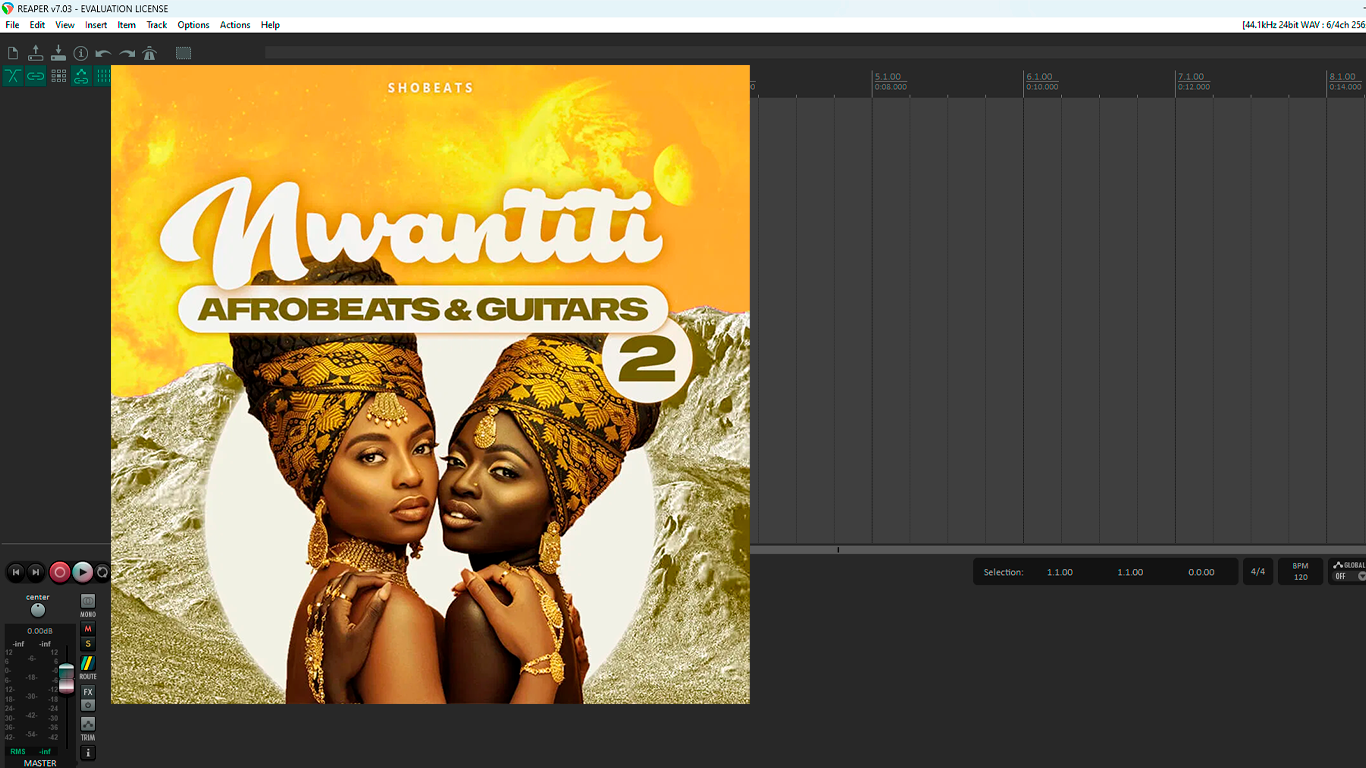Image resolution: width=1366 pixels, height=768 pixels.
Task: Open project with upload-arrow toolbar icon
Action: click(x=36, y=53)
